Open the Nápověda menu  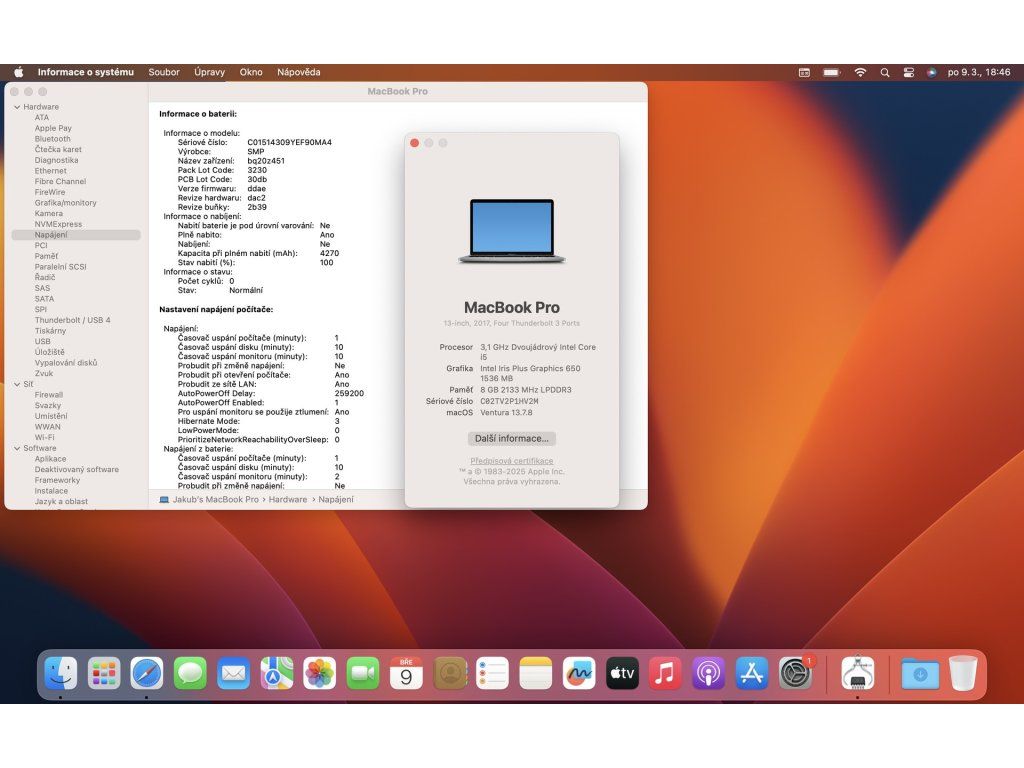click(x=299, y=72)
